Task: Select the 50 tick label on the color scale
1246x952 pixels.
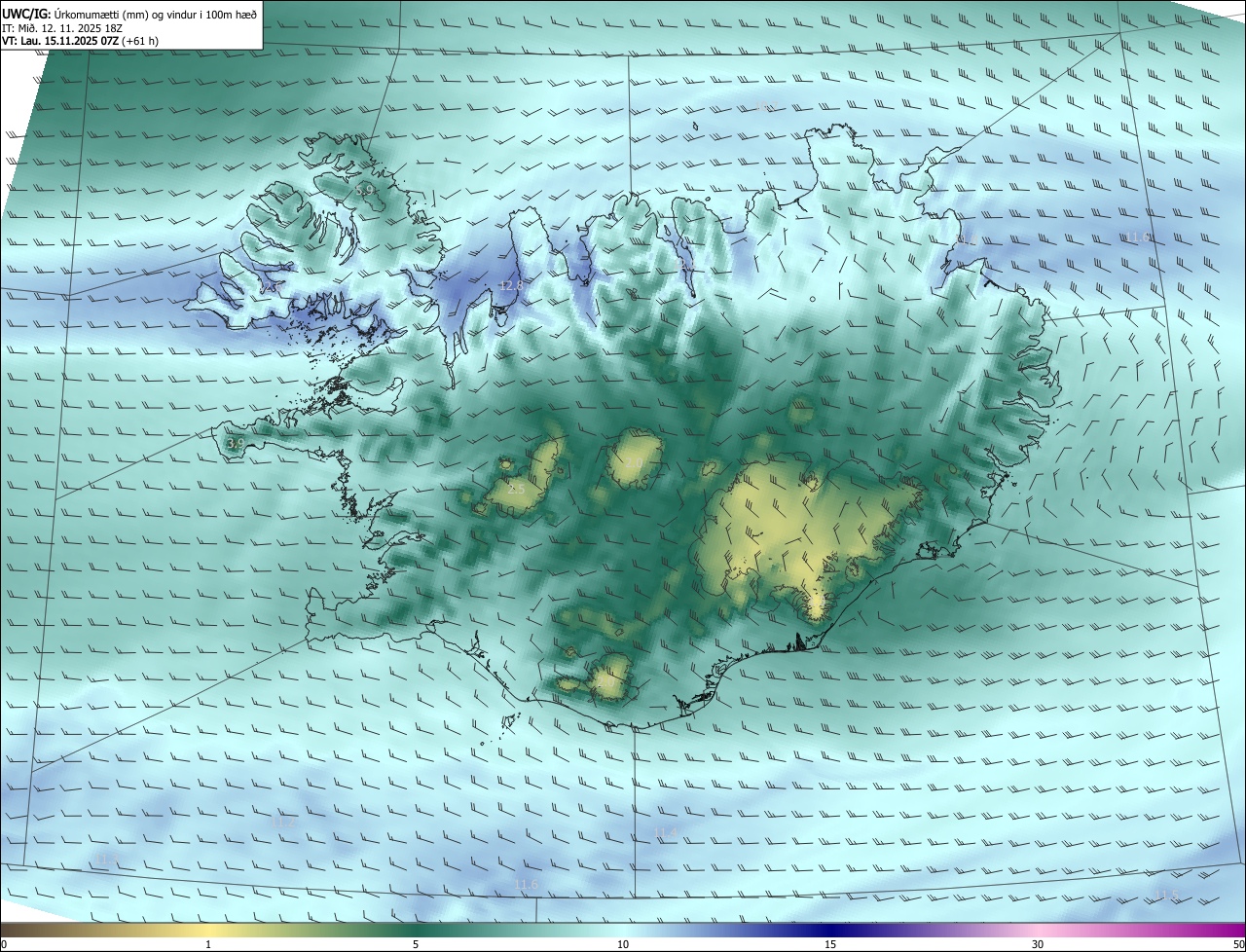Action: (x=1238, y=944)
